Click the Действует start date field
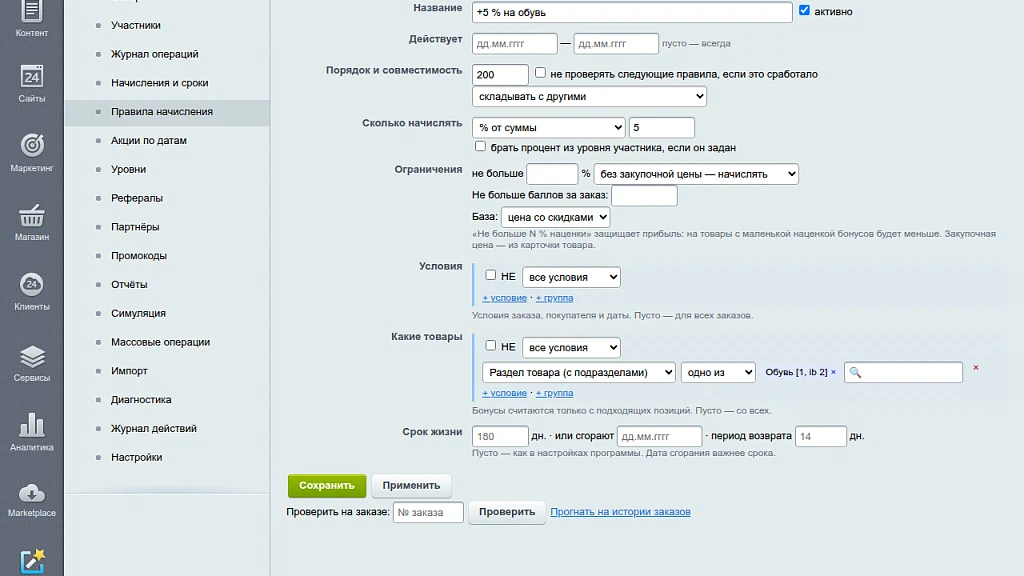 pos(515,44)
